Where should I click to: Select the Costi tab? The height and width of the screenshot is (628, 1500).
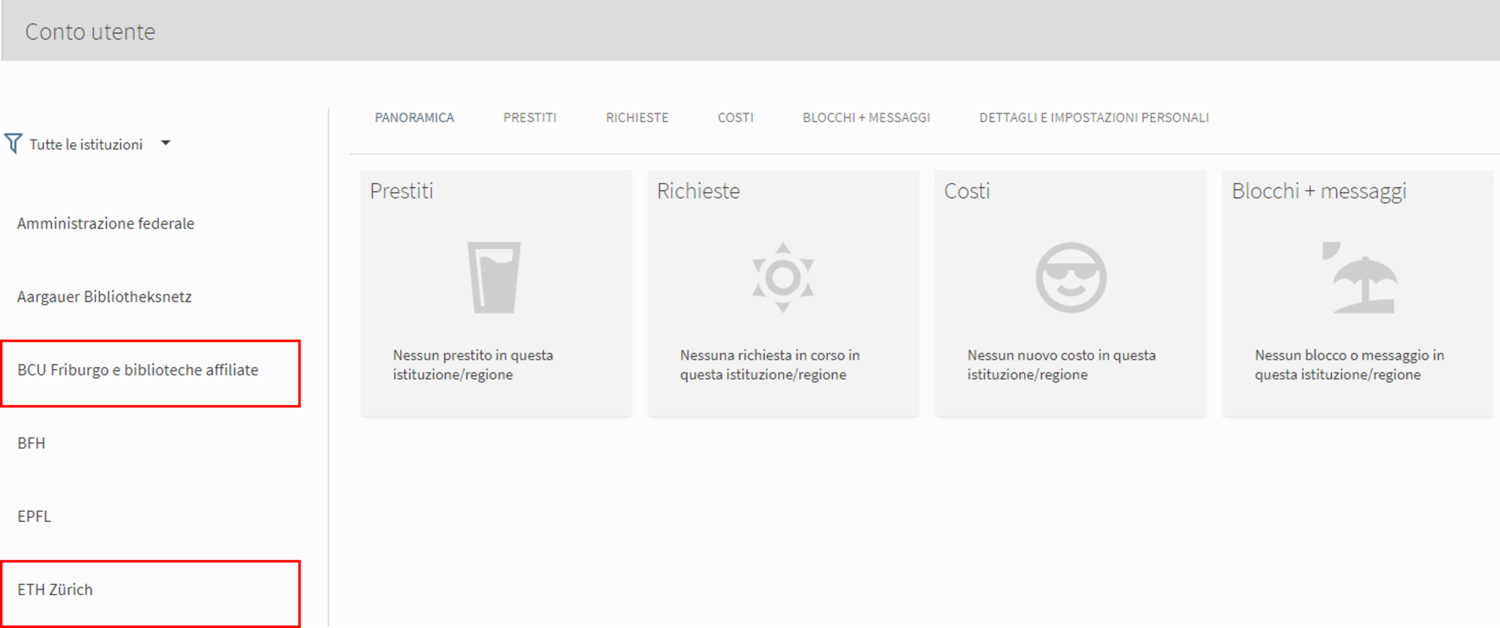(735, 118)
